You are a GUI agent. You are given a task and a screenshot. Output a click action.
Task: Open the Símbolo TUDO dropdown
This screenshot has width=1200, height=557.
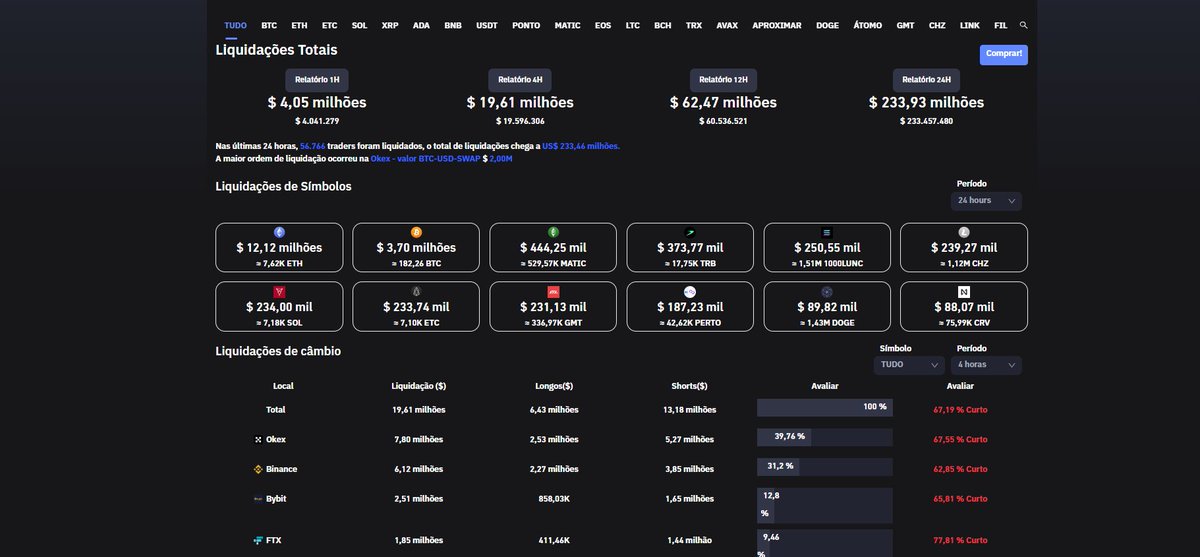point(909,365)
